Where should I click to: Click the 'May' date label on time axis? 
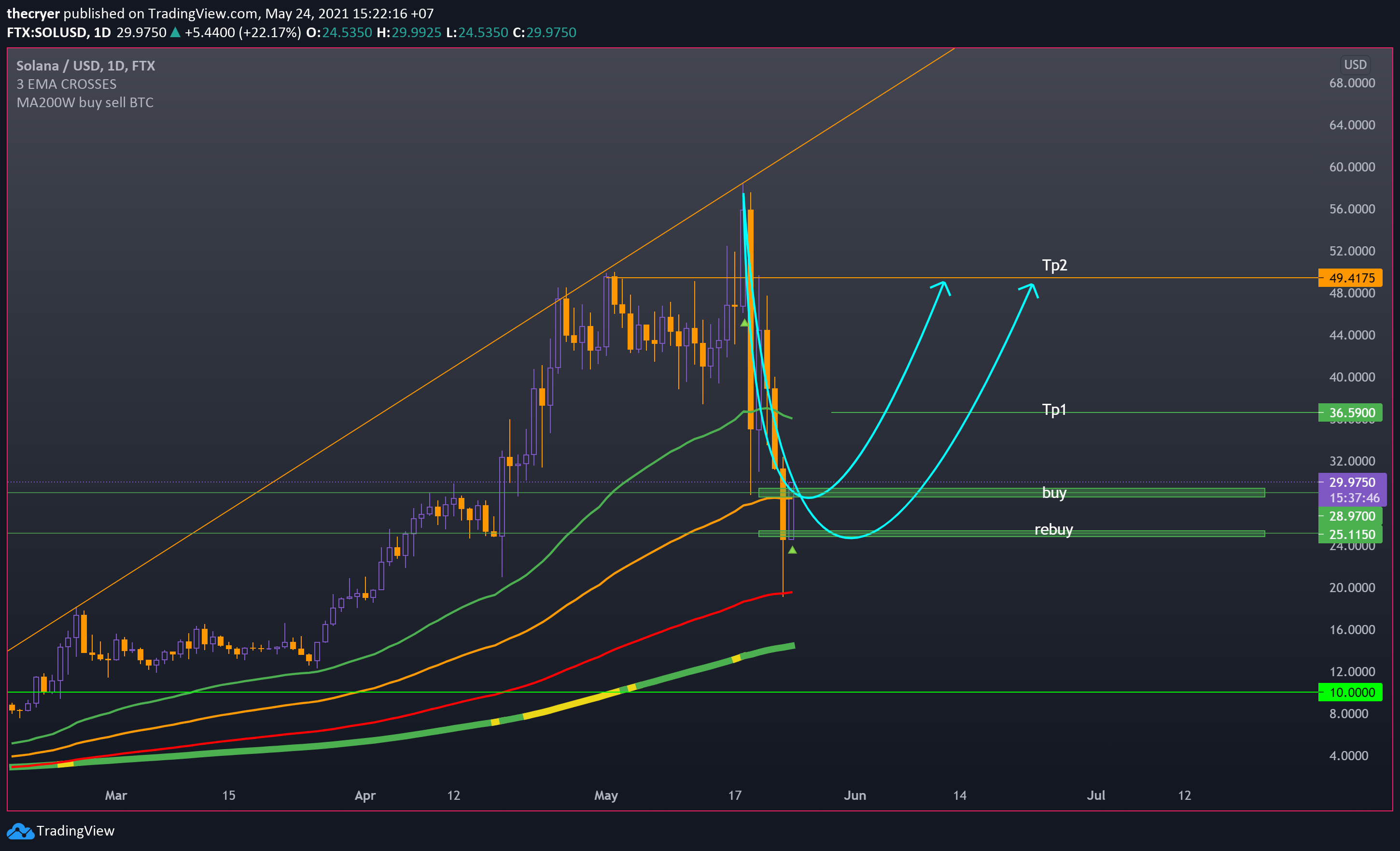606,795
